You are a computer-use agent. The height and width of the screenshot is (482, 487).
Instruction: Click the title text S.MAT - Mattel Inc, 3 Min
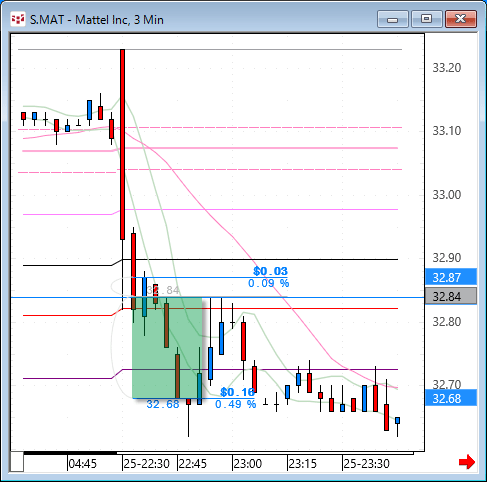(x=97, y=20)
